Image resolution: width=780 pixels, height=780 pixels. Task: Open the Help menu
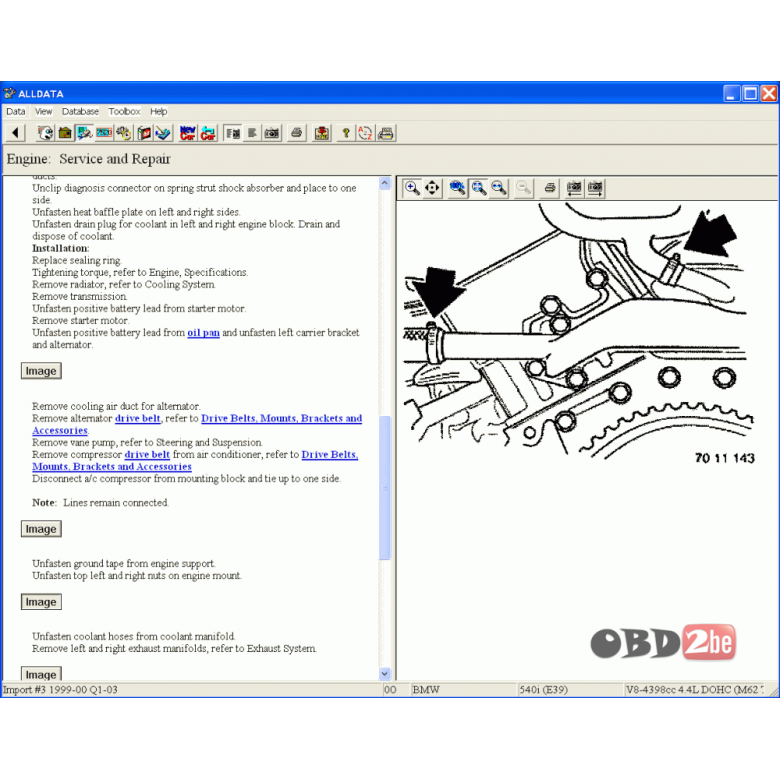tap(159, 111)
